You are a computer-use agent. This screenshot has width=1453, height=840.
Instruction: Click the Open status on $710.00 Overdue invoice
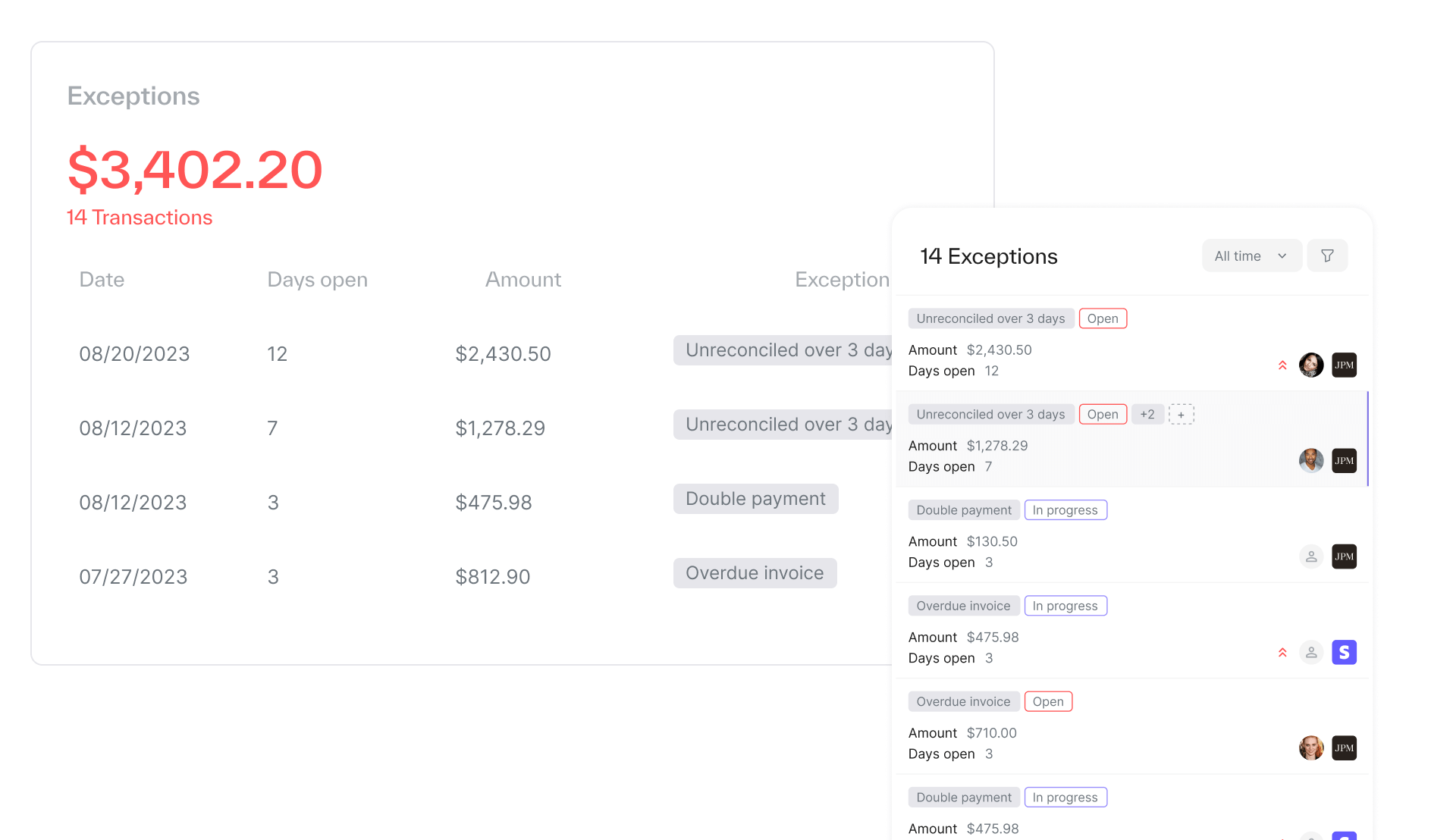pos(1047,702)
